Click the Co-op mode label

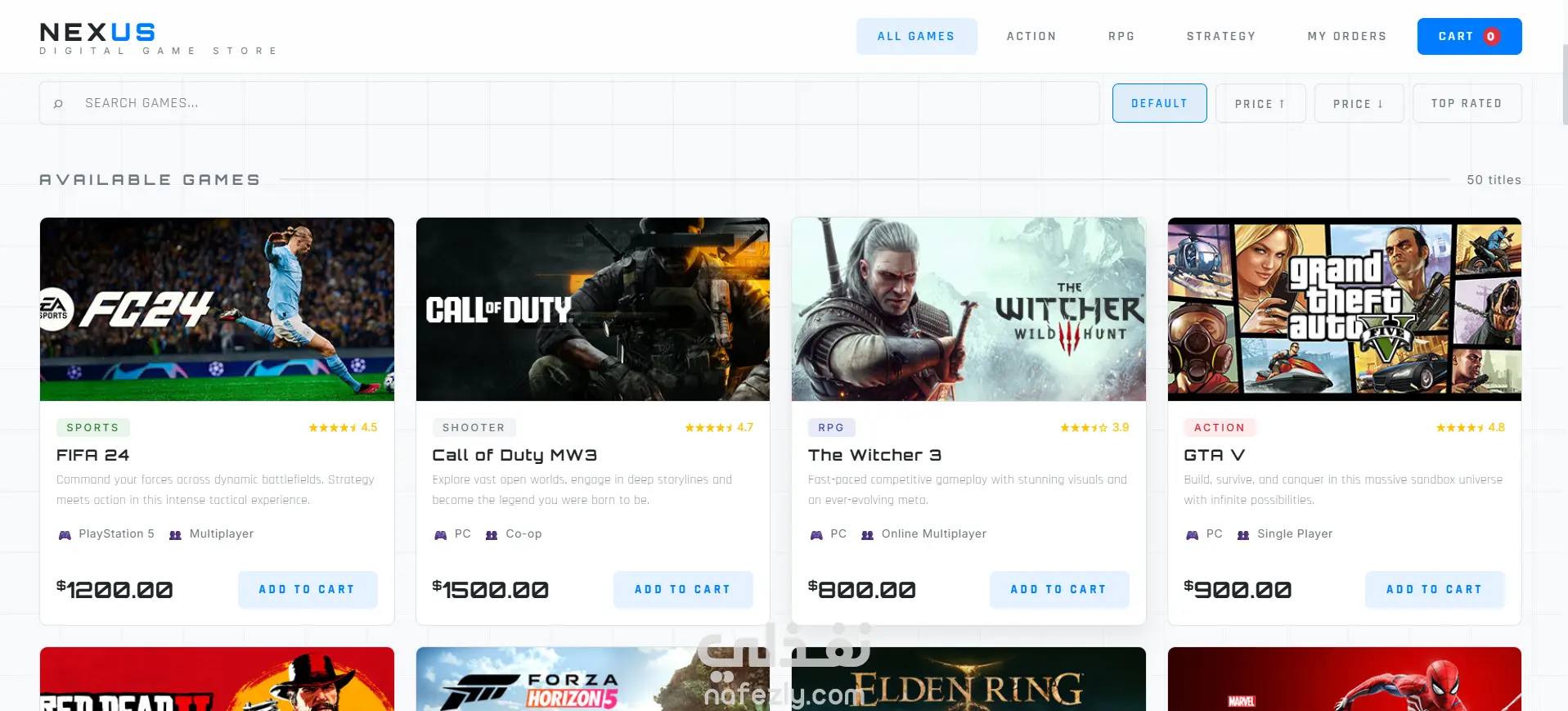tap(523, 534)
